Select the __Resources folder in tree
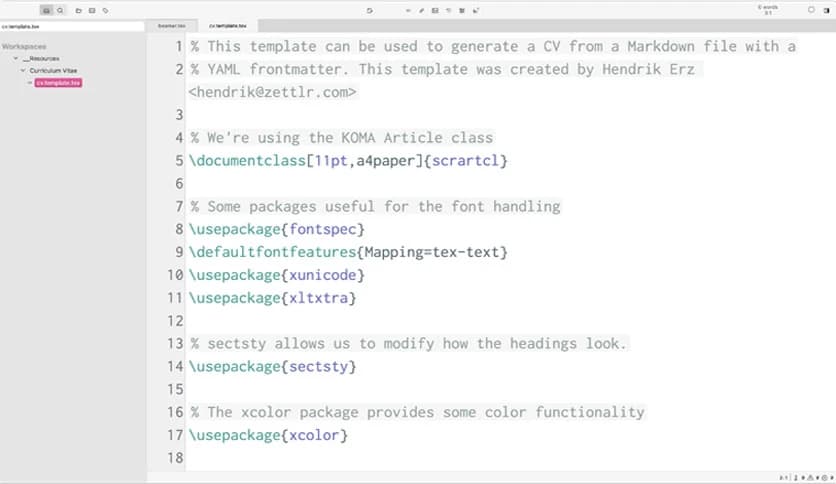Screen dimensions: 836x484 tap(41, 58)
